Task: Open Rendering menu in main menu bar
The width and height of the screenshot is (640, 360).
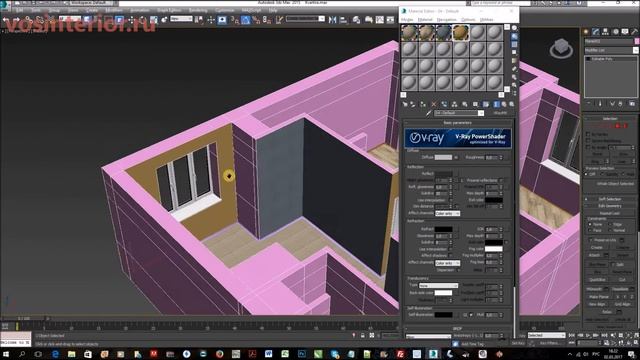Action: pyautogui.click(x=198, y=10)
